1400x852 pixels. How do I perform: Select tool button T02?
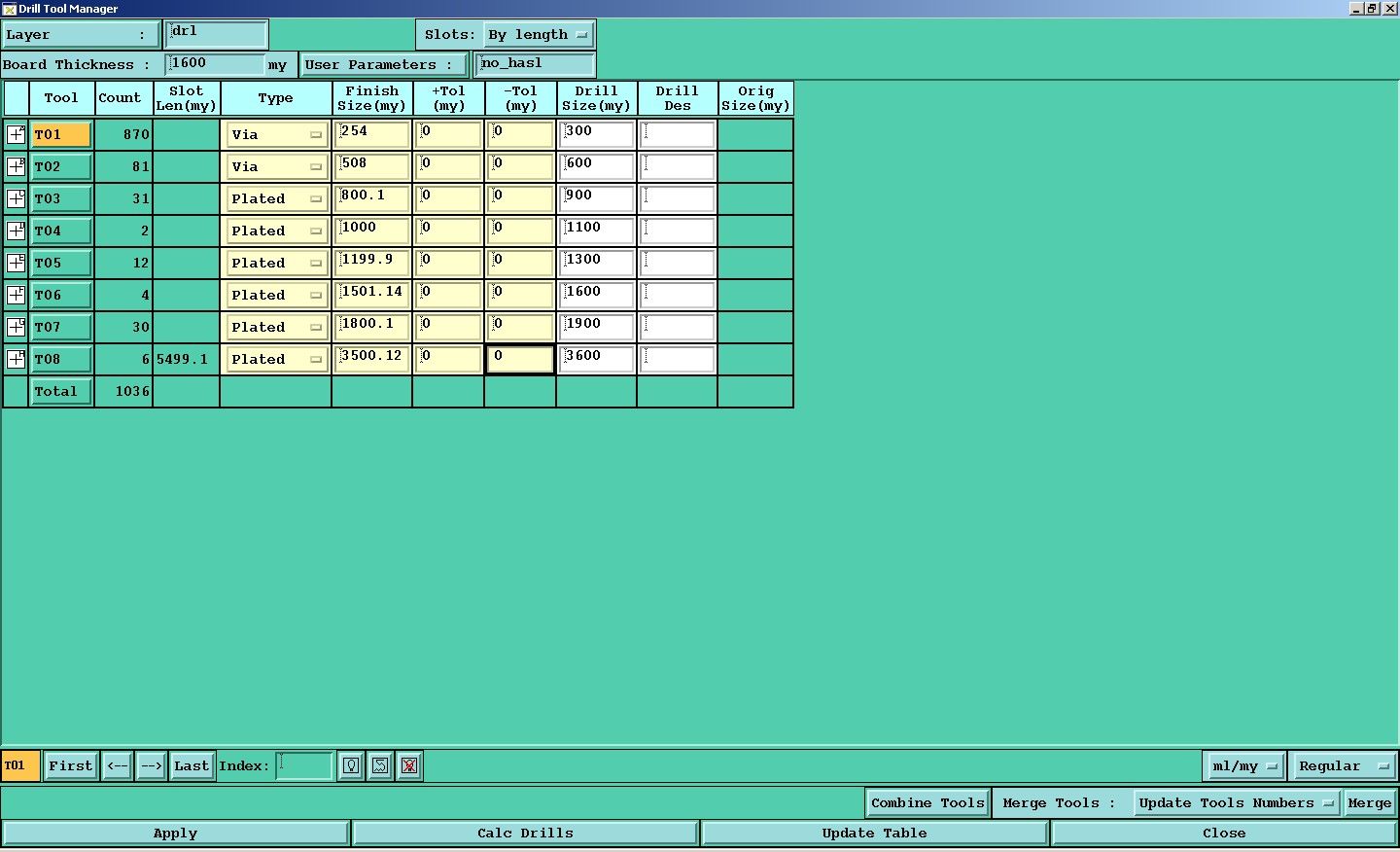[61, 166]
